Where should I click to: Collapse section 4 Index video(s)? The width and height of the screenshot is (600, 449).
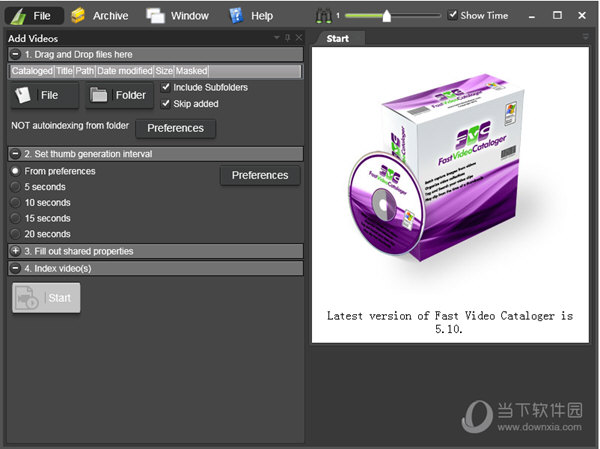click(x=15, y=268)
